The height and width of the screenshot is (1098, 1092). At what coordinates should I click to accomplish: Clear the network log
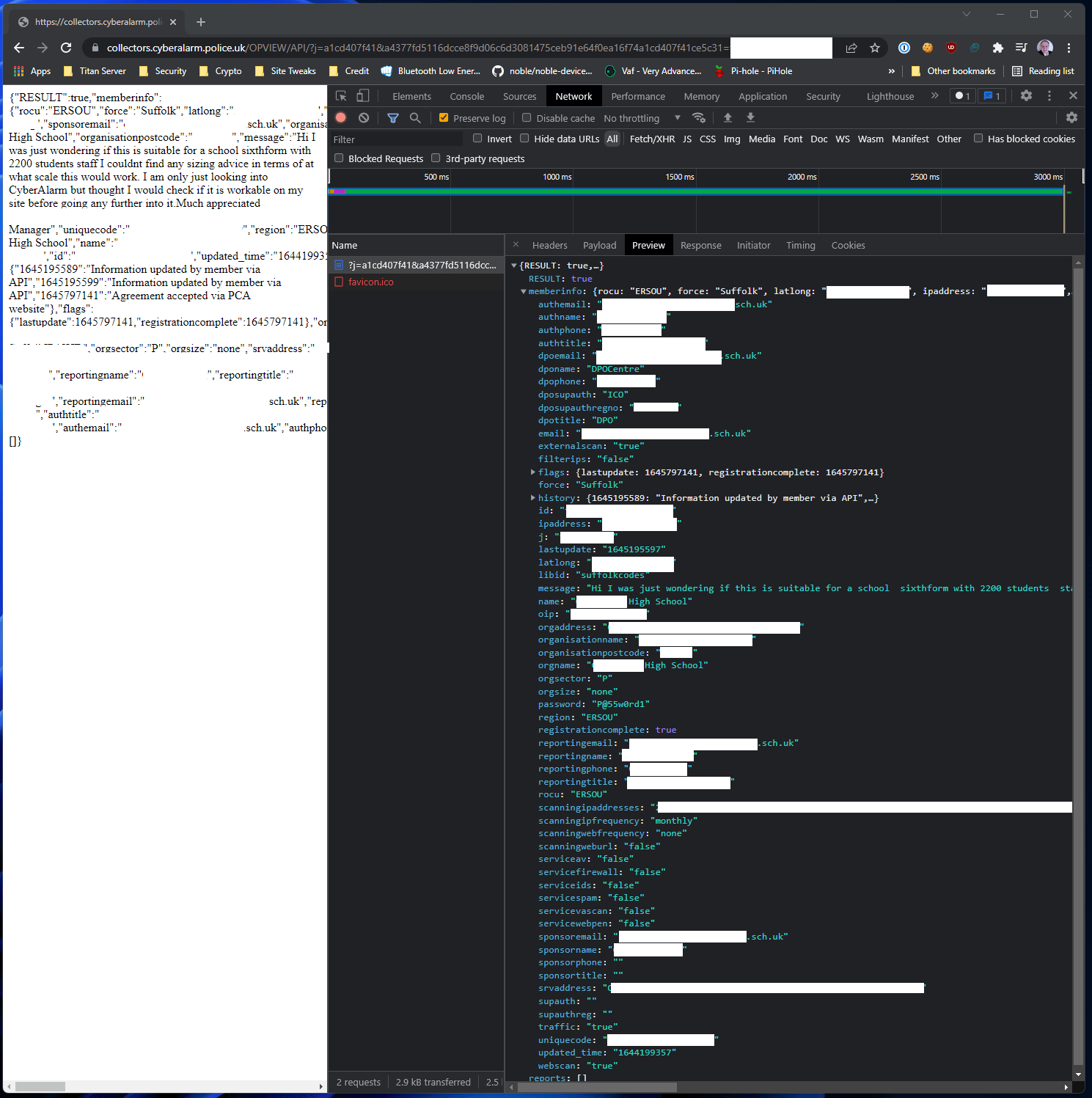tap(364, 118)
